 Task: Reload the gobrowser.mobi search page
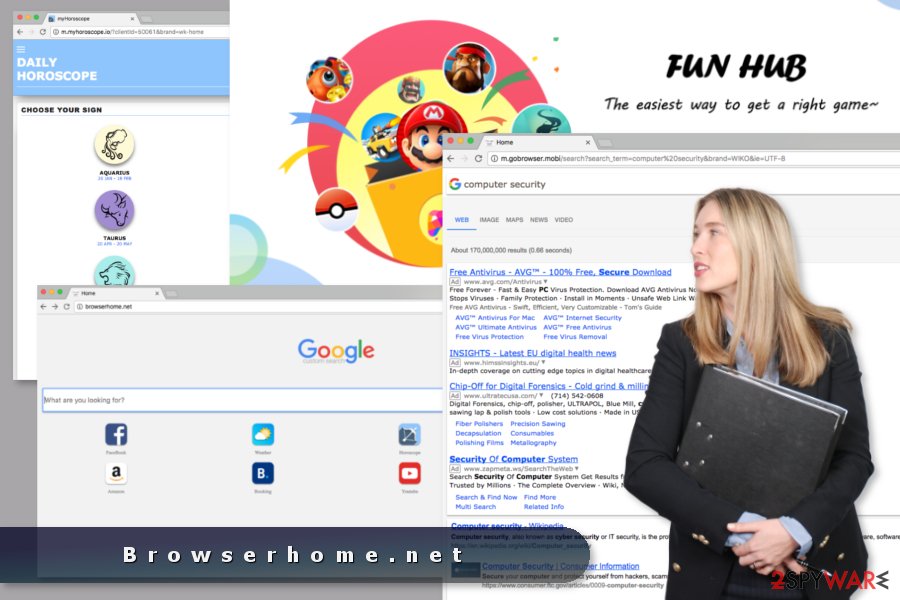click(478, 158)
